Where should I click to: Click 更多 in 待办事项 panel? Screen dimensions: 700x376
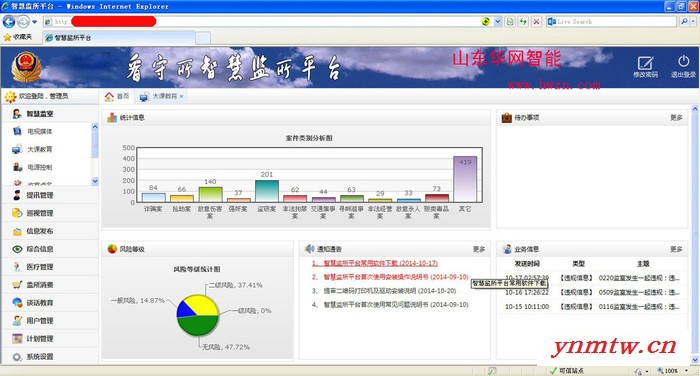676,118
